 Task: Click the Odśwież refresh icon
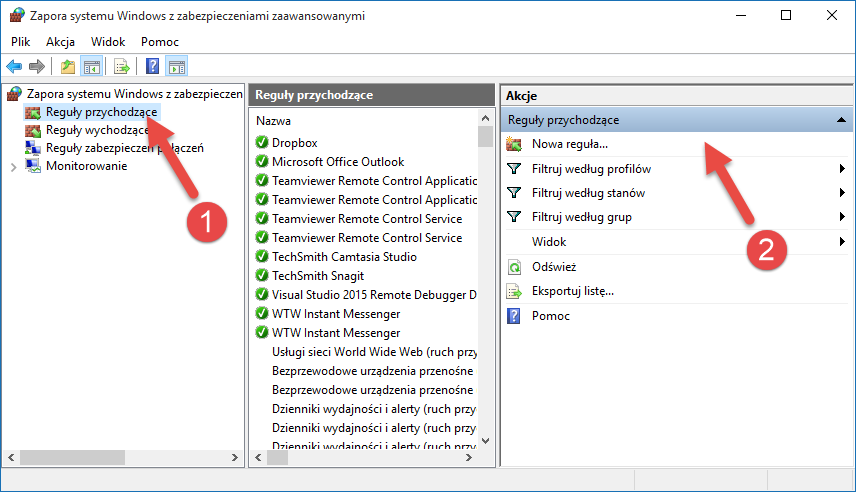coord(515,267)
